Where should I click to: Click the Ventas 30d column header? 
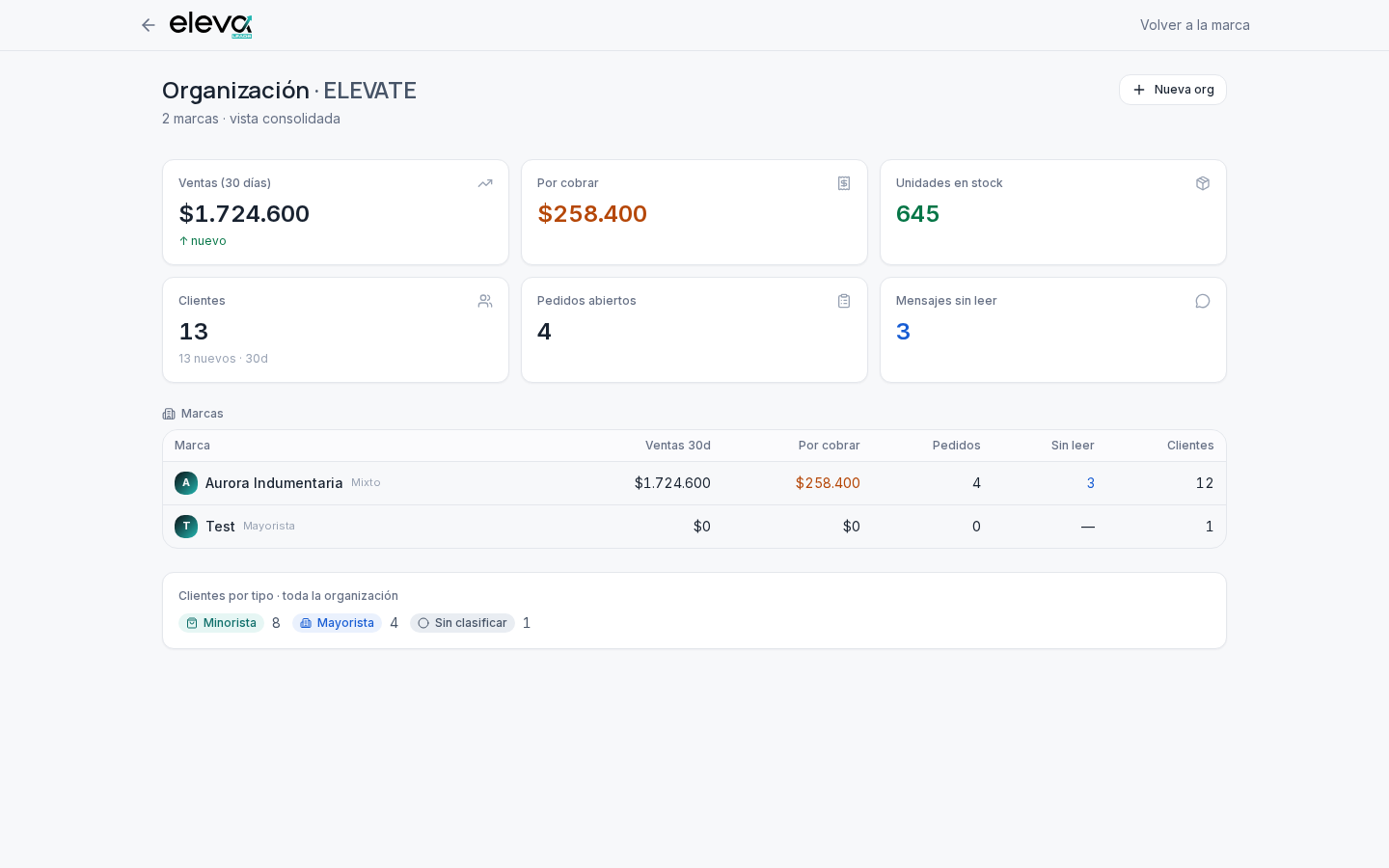pyautogui.click(x=678, y=446)
